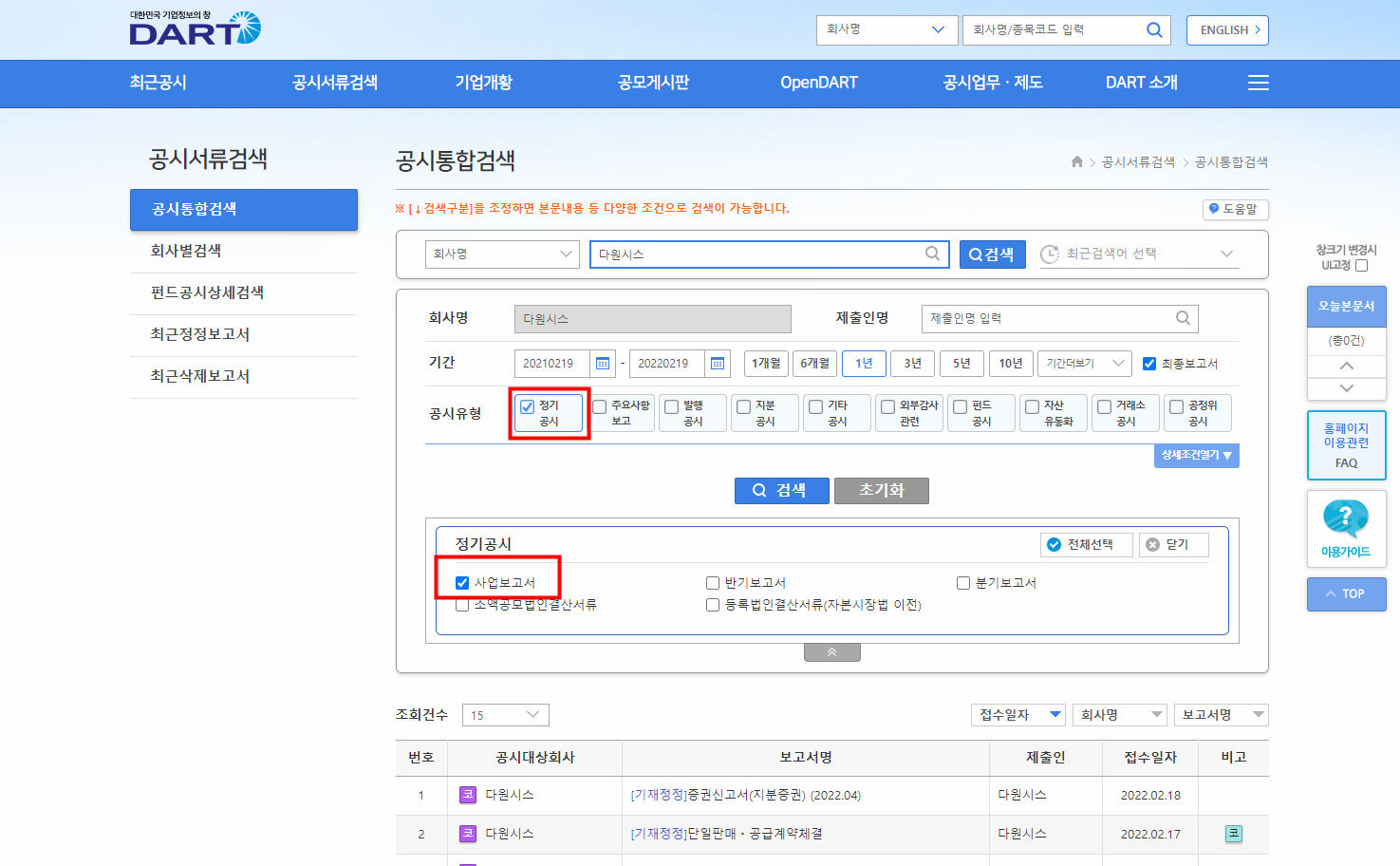
Task: Click the top header search magnifier icon
Action: point(1154,29)
